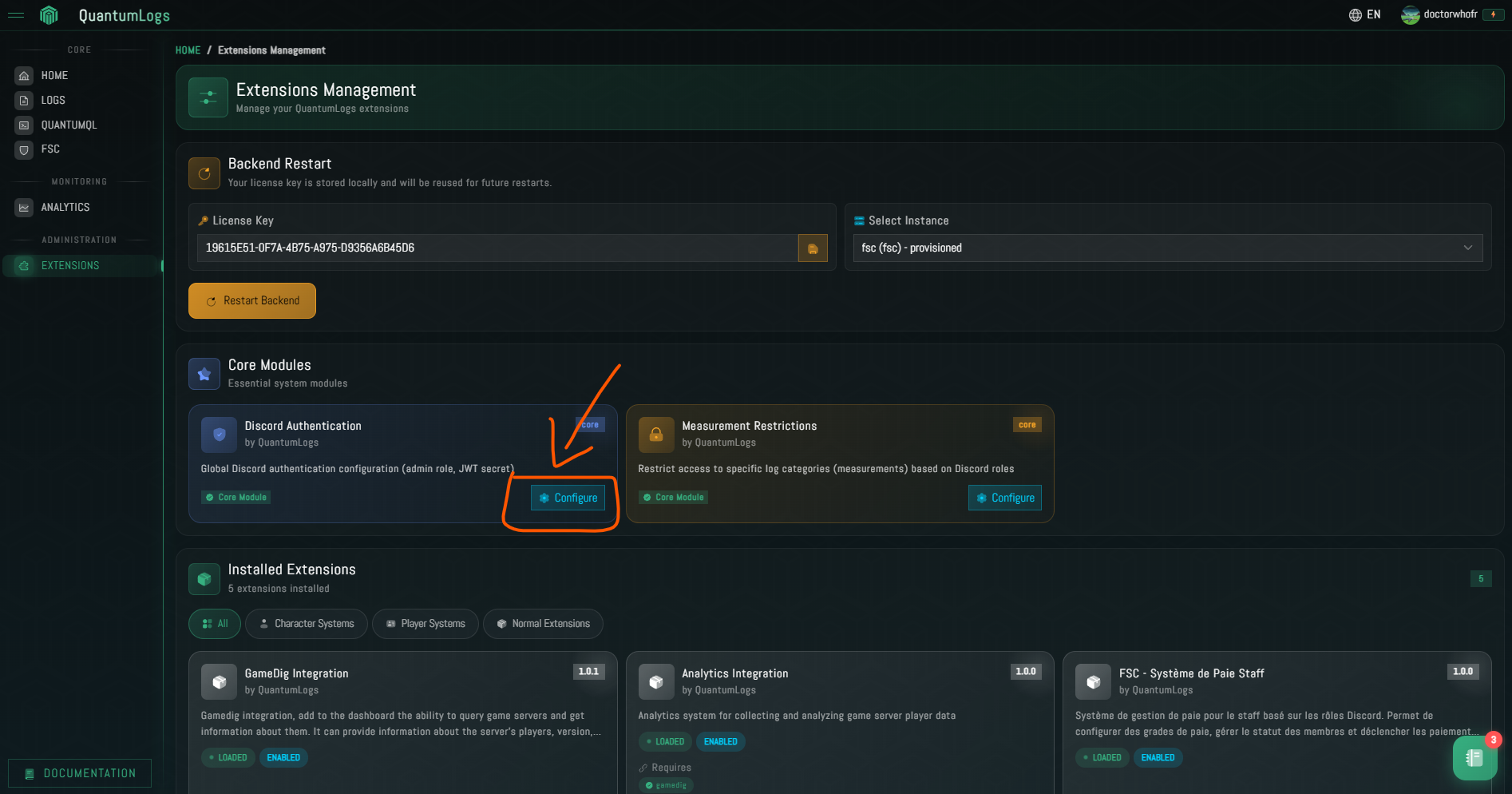1512x794 pixels.
Task: Click gamedig dependency tag
Action: [x=666, y=785]
